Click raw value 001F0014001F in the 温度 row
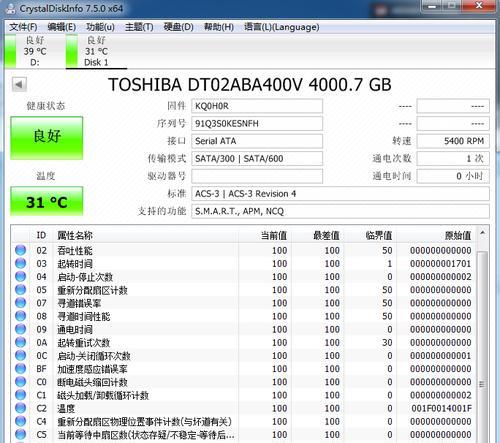This screenshot has height=443, width=500. click(441, 408)
